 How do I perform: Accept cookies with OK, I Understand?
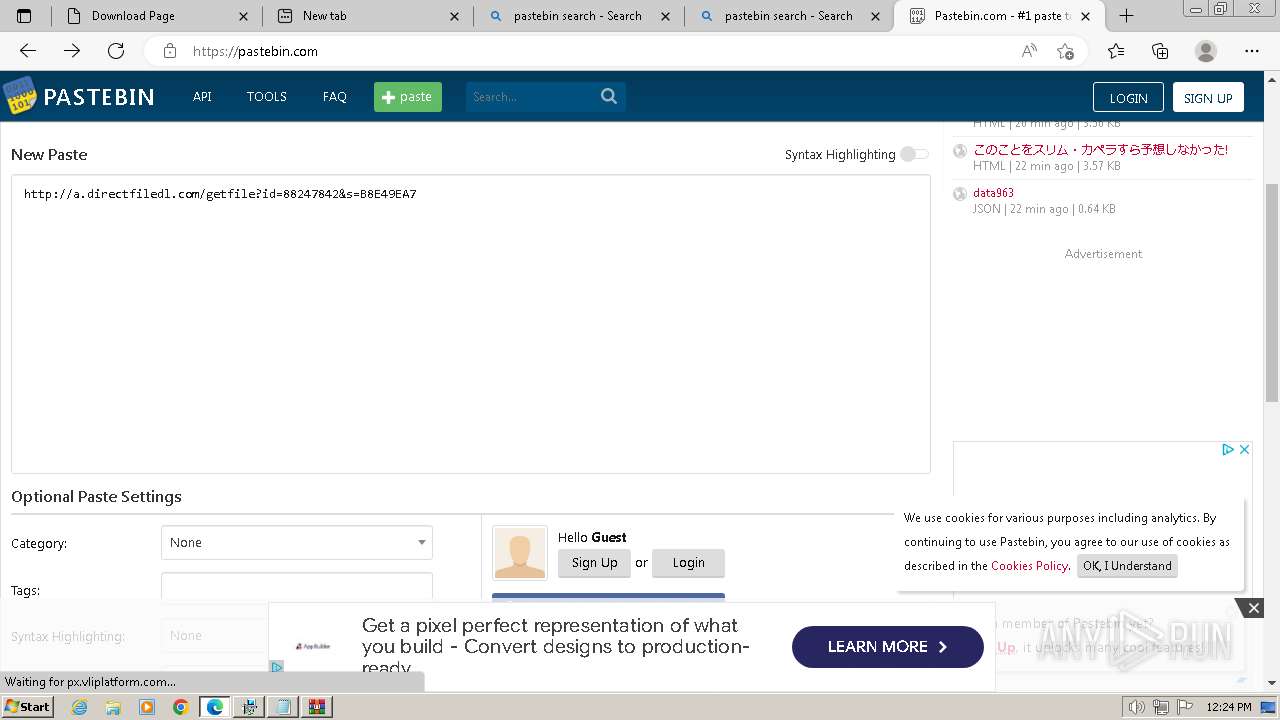(1127, 566)
